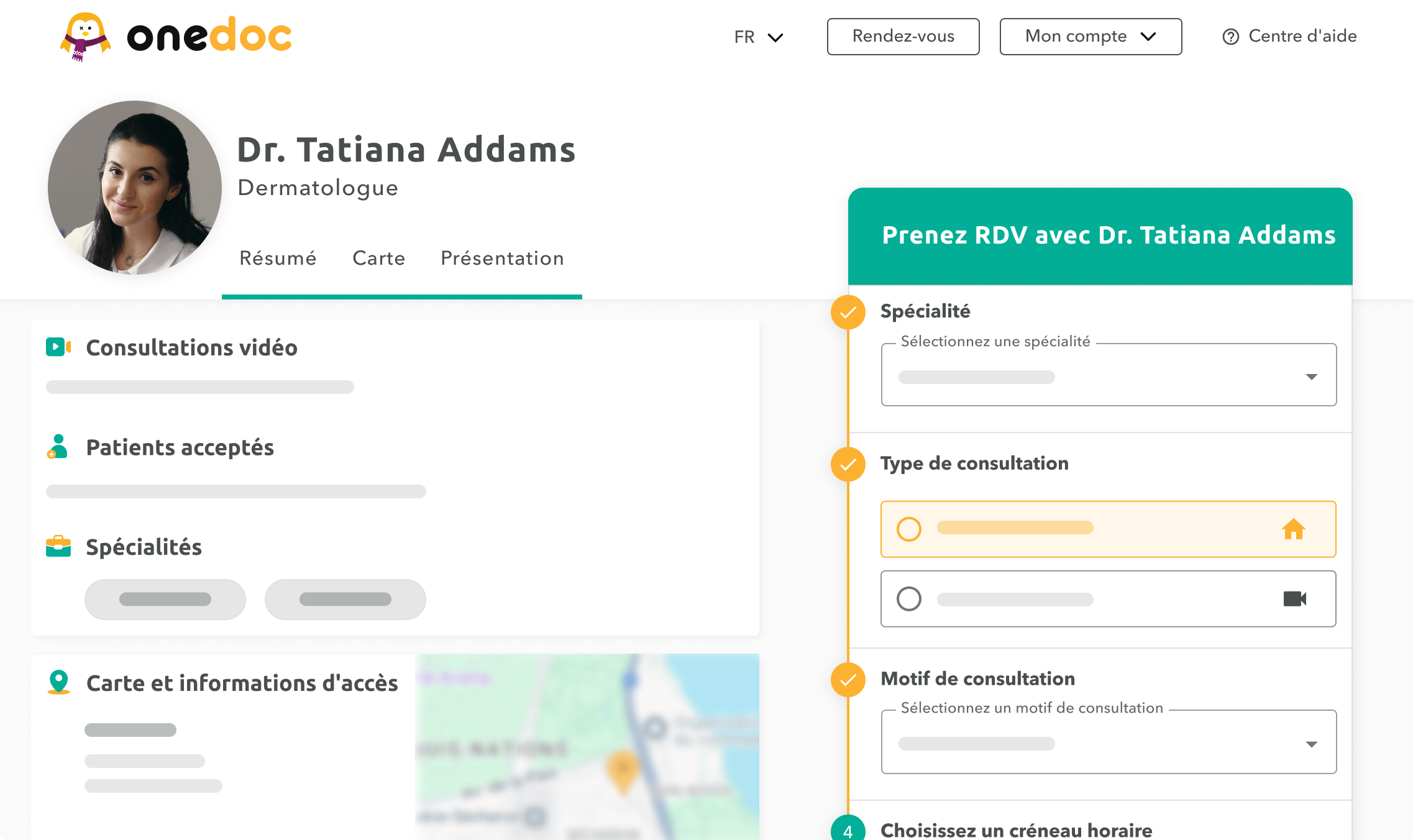Screen dimensions: 1413x840
Task: Select the home consultation radio button
Action: pyautogui.click(x=910, y=529)
